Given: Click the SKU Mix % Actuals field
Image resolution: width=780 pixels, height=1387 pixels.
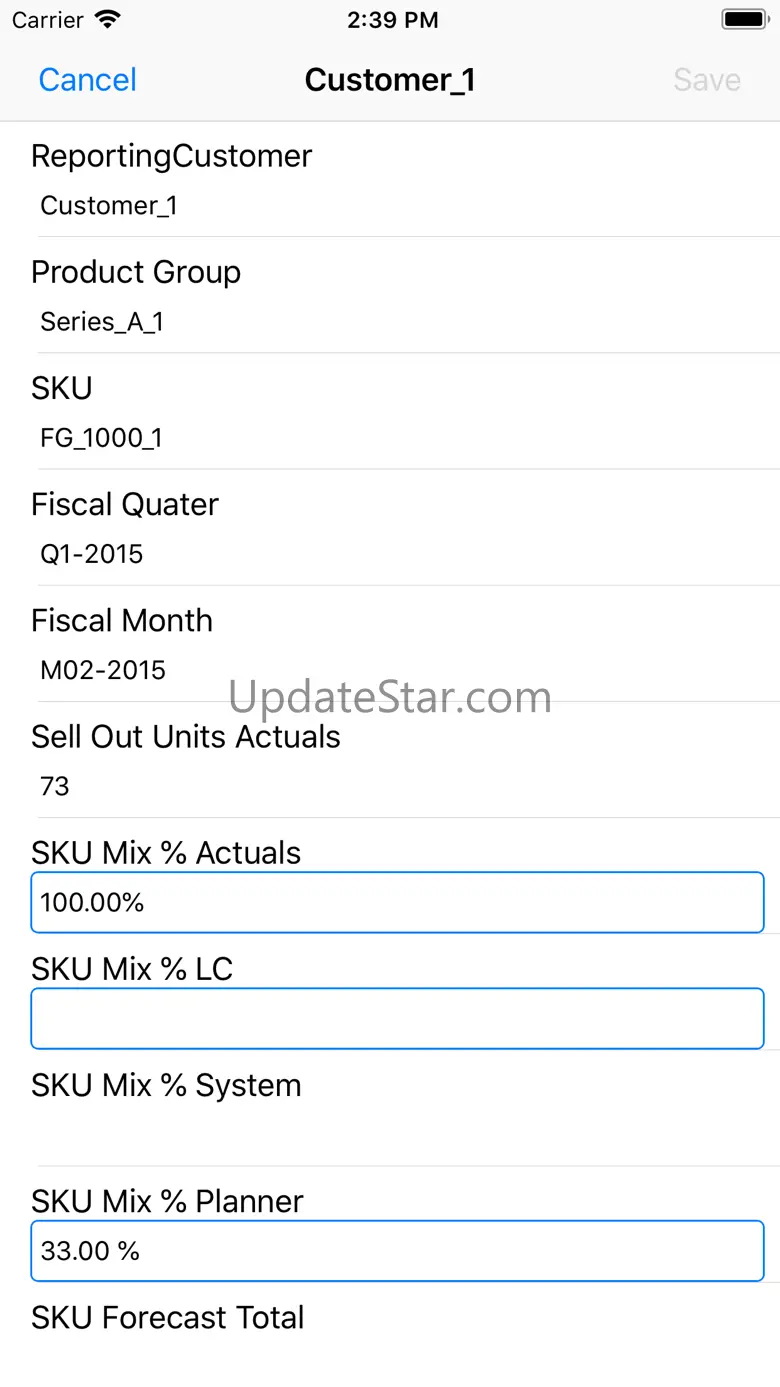Looking at the screenshot, I should point(397,903).
